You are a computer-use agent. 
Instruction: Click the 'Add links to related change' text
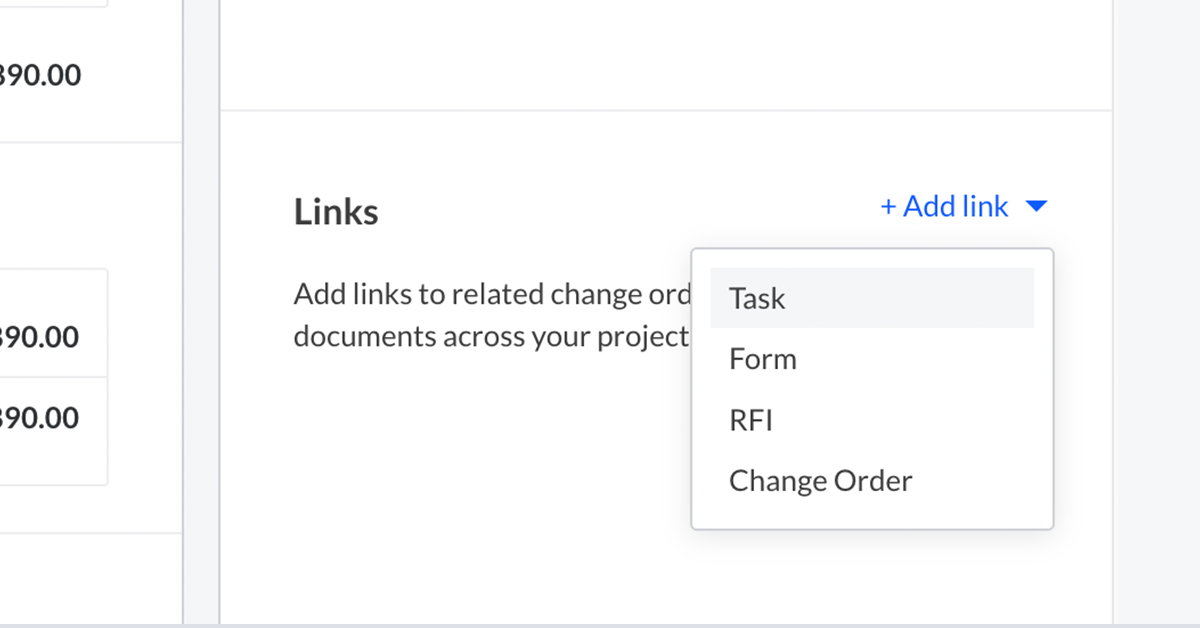click(x=490, y=295)
